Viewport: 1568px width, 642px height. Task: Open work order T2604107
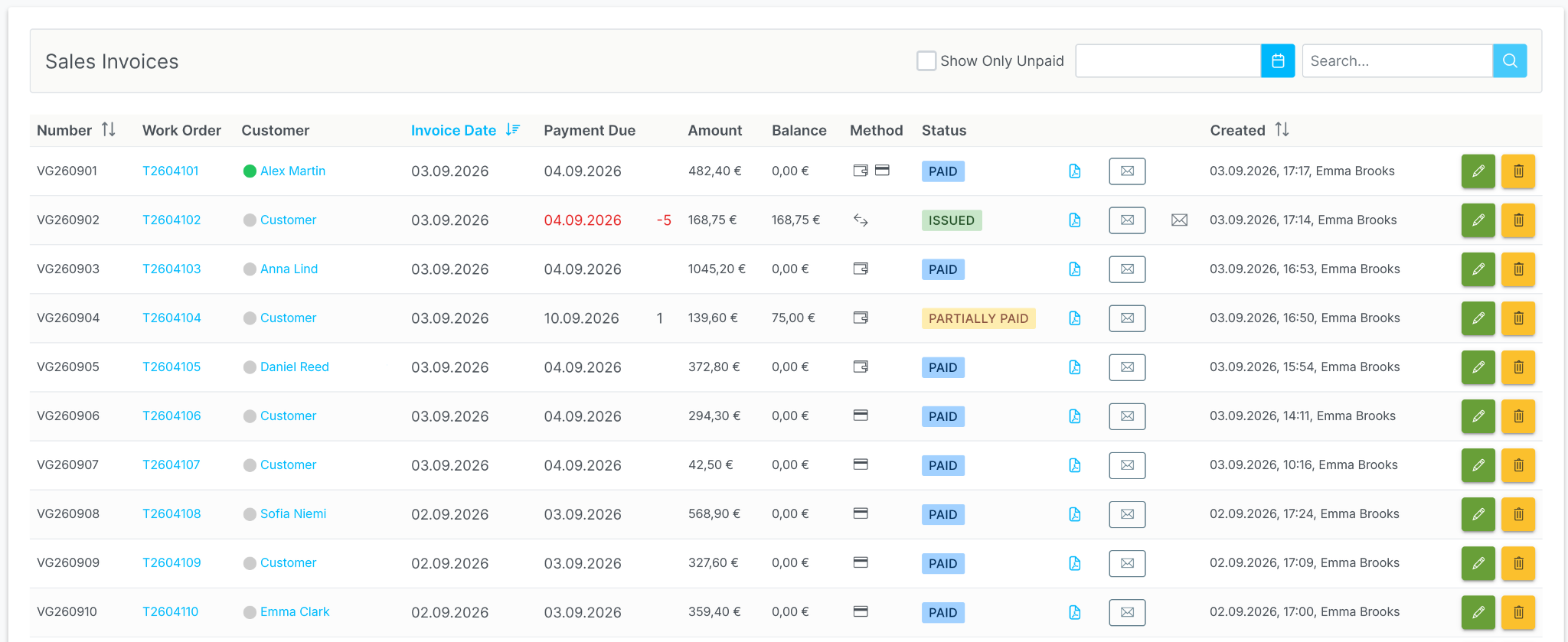click(x=171, y=464)
